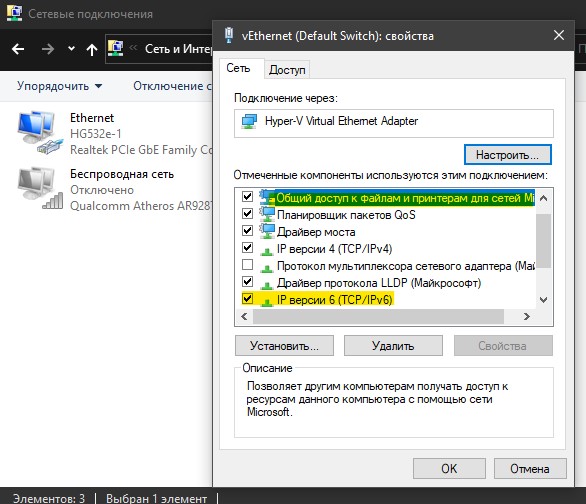Click components list scroll right arrow
The image size is (586, 504).
point(527,317)
